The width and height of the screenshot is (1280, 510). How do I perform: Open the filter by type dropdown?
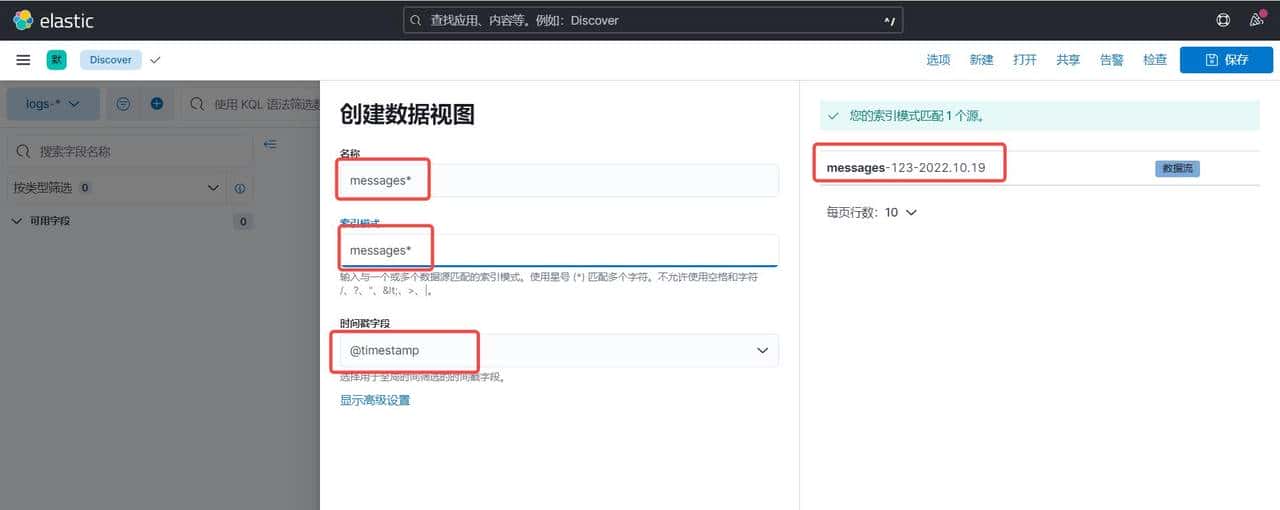click(116, 188)
